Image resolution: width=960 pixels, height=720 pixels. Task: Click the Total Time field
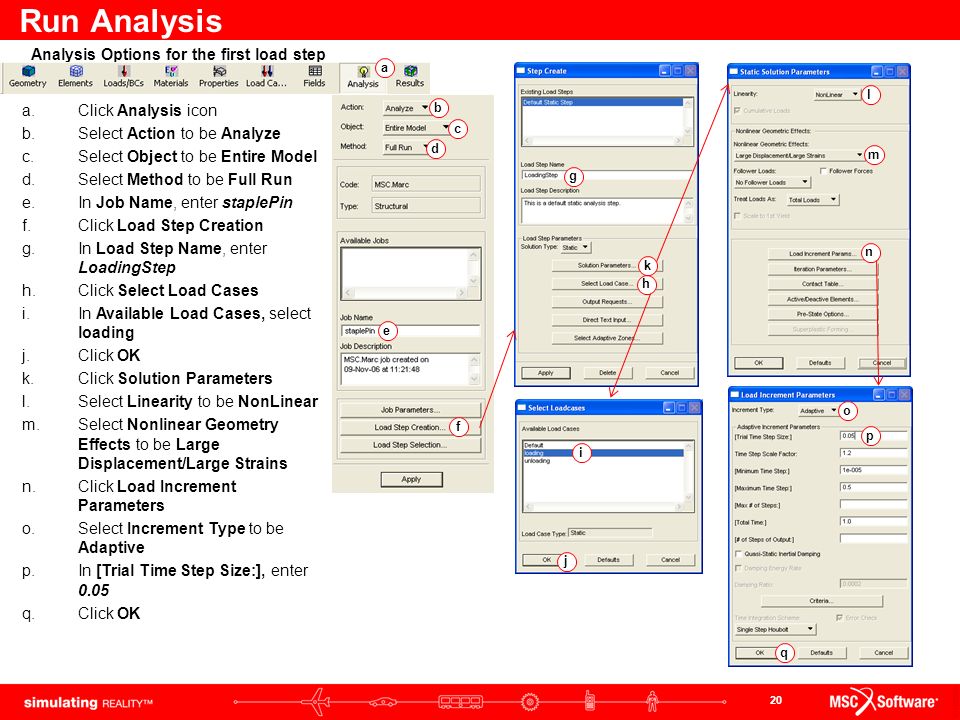pyautogui.click(x=873, y=522)
